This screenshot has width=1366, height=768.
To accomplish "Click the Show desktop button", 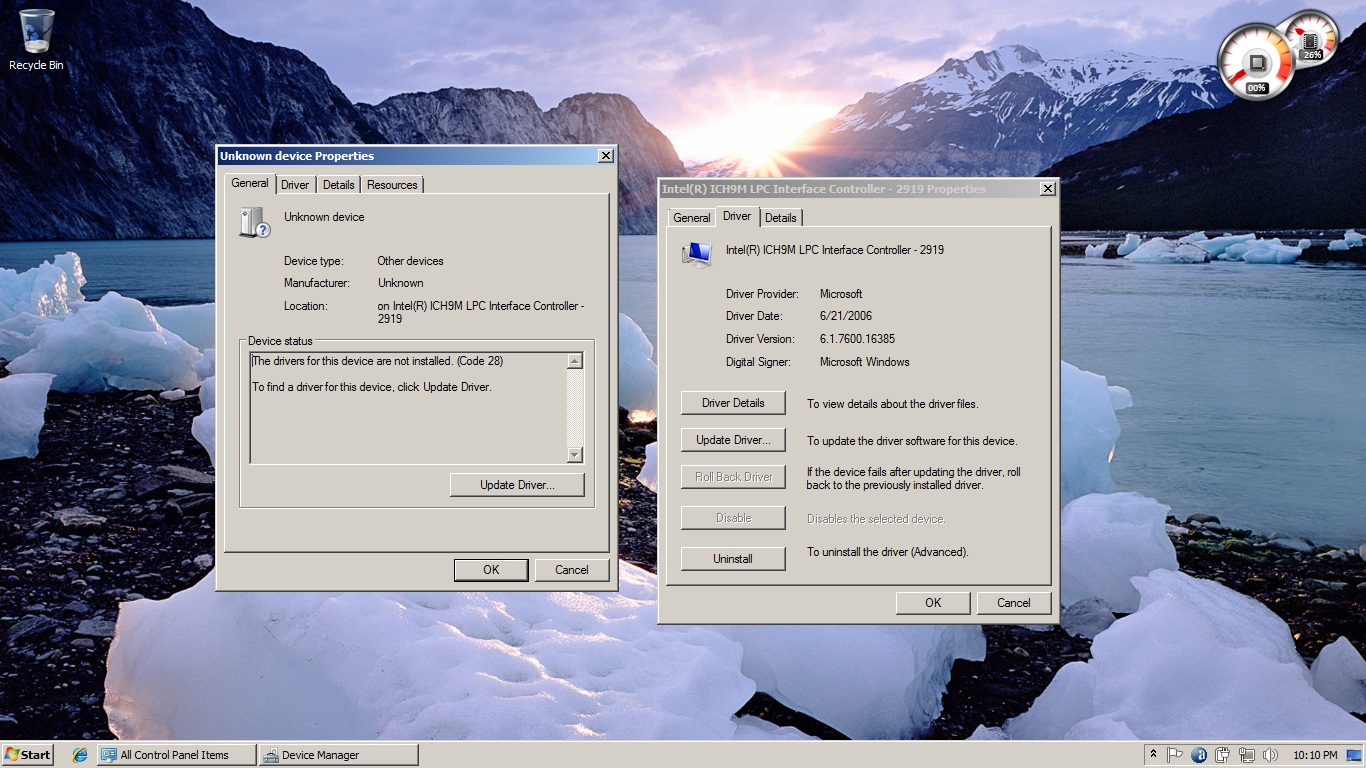I will [1355, 755].
